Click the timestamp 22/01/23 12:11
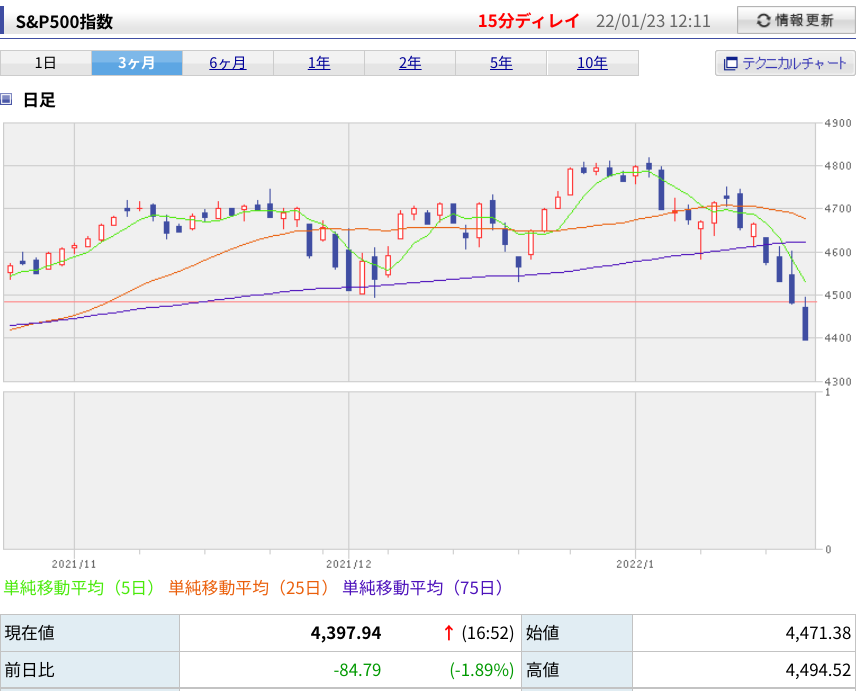This screenshot has width=864, height=691. click(653, 21)
